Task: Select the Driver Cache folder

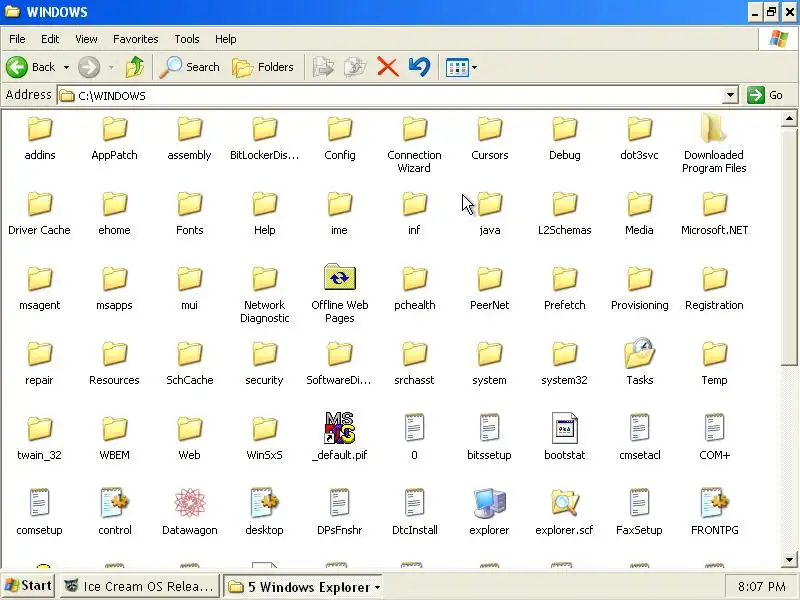Action: [39, 213]
